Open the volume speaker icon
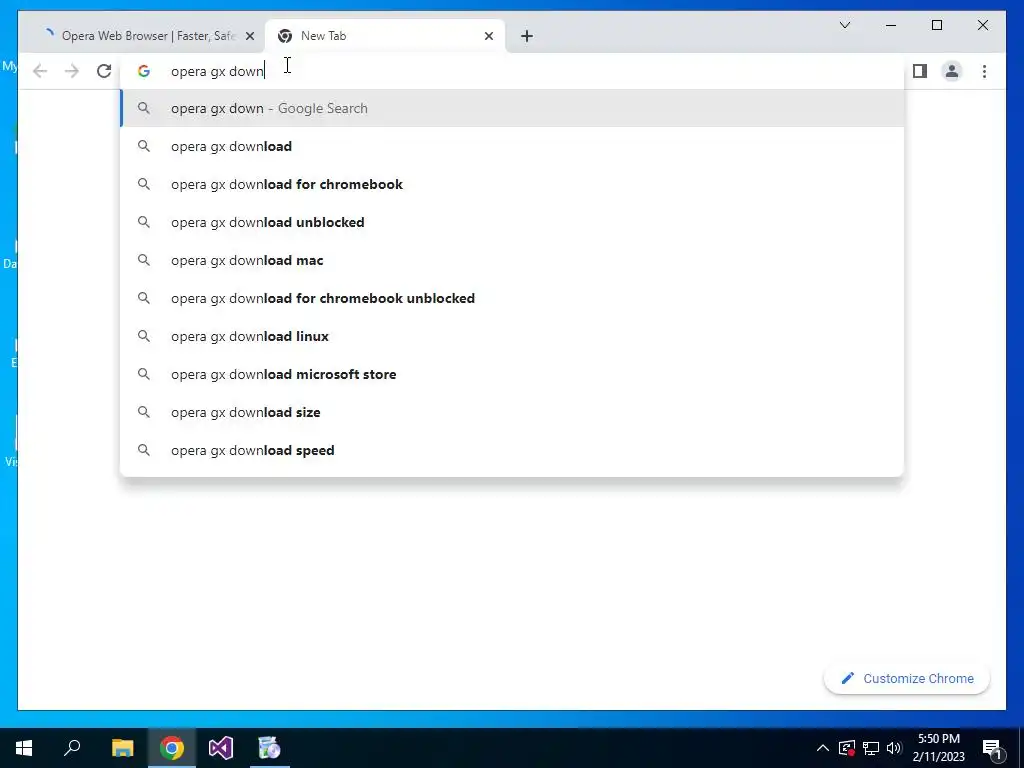The image size is (1024, 768). (x=894, y=748)
